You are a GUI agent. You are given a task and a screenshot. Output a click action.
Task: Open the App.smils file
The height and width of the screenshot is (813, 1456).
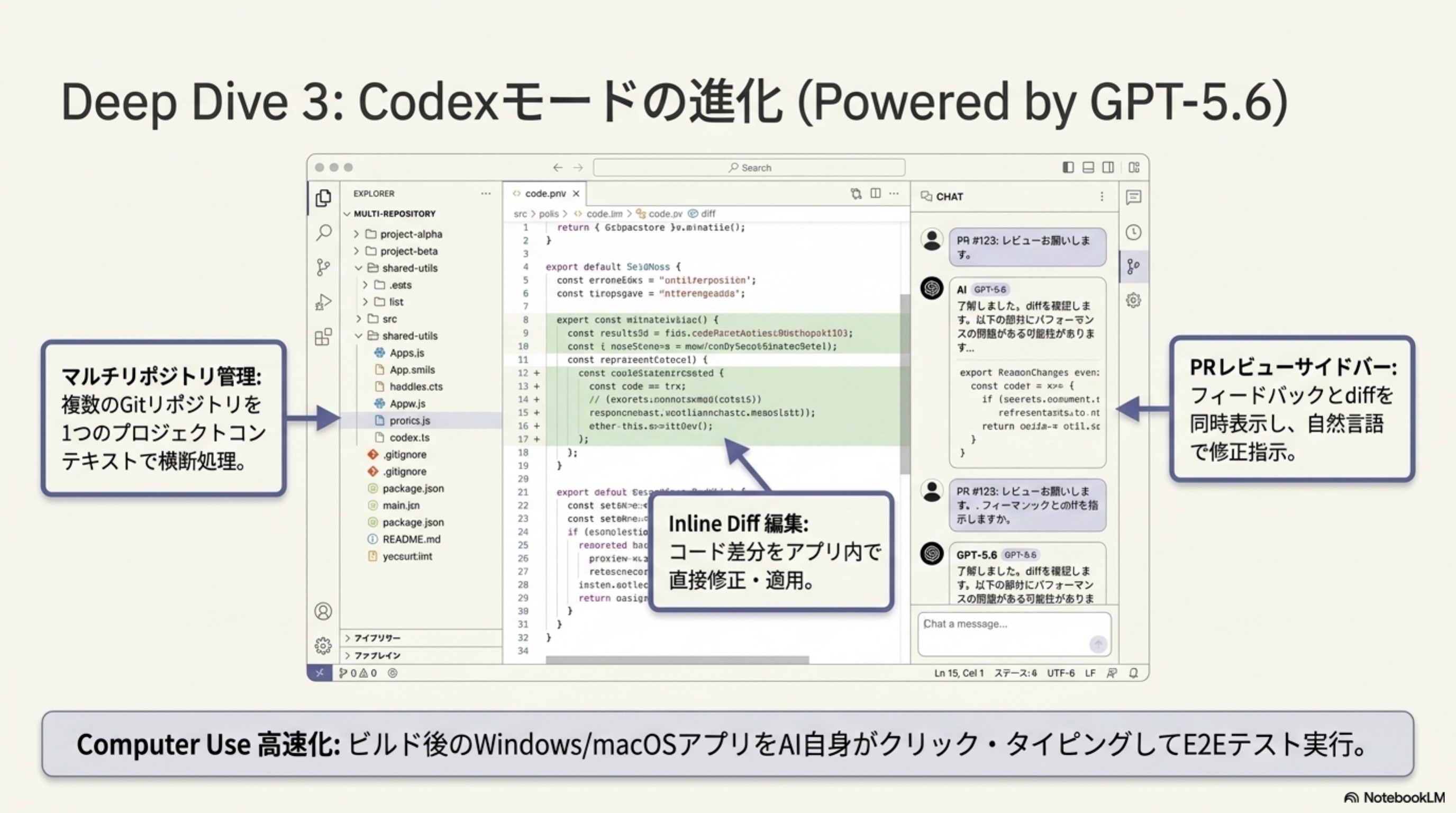405,370
